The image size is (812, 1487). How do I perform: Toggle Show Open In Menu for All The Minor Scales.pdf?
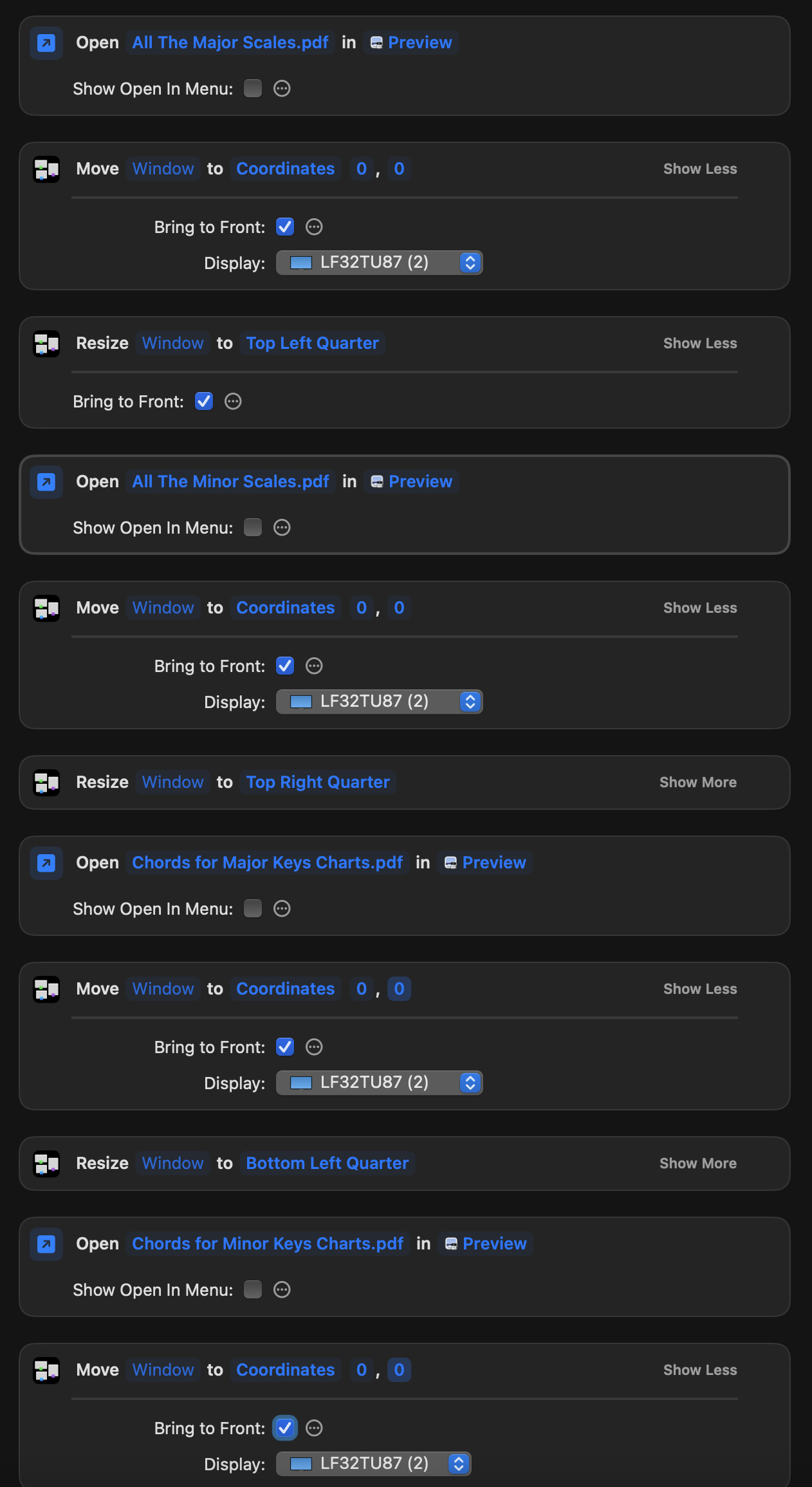(x=253, y=528)
